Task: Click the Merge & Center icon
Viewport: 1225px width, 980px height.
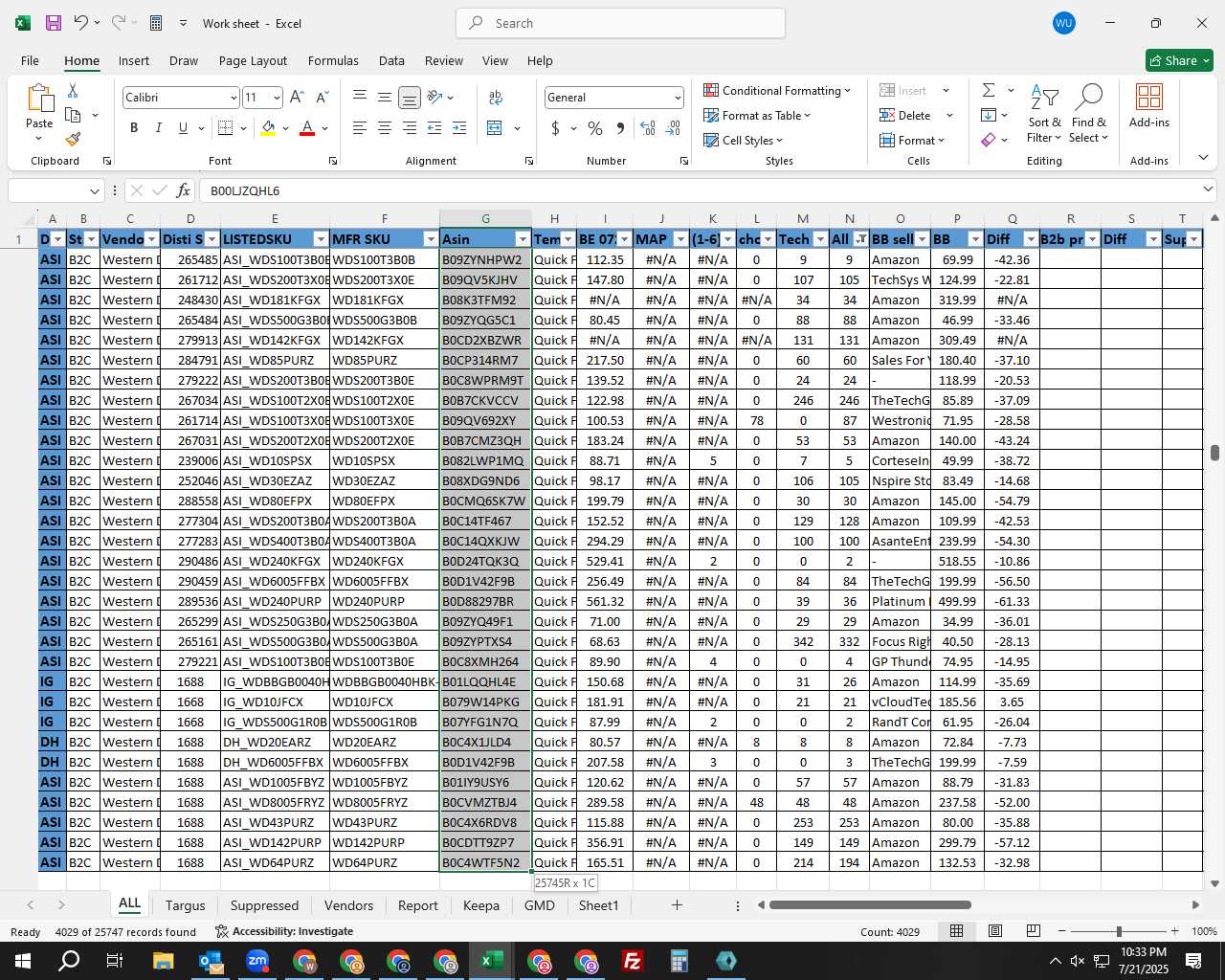Action: click(495, 128)
